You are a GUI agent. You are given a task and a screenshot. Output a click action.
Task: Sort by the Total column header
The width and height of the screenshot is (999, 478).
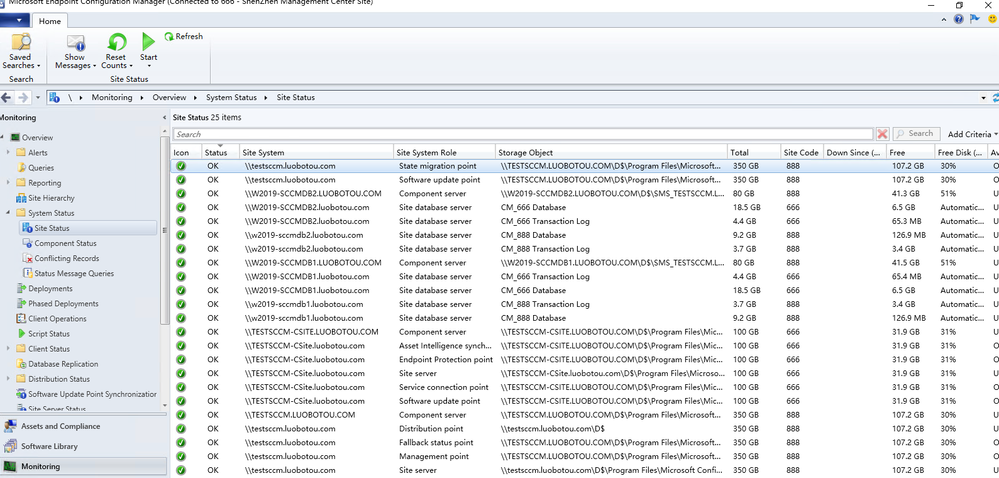754,152
